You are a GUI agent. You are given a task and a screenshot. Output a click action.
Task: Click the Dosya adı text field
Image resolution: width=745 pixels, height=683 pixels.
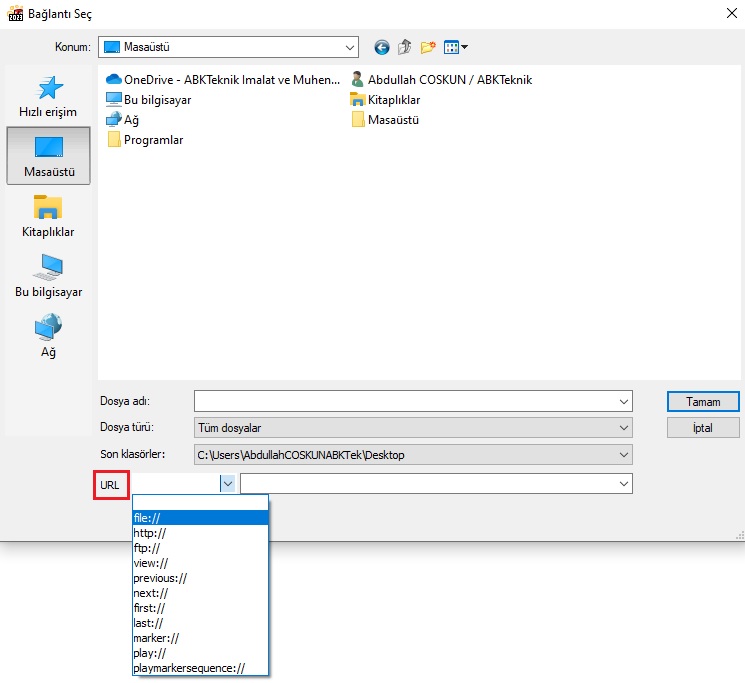tap(405, 401)
